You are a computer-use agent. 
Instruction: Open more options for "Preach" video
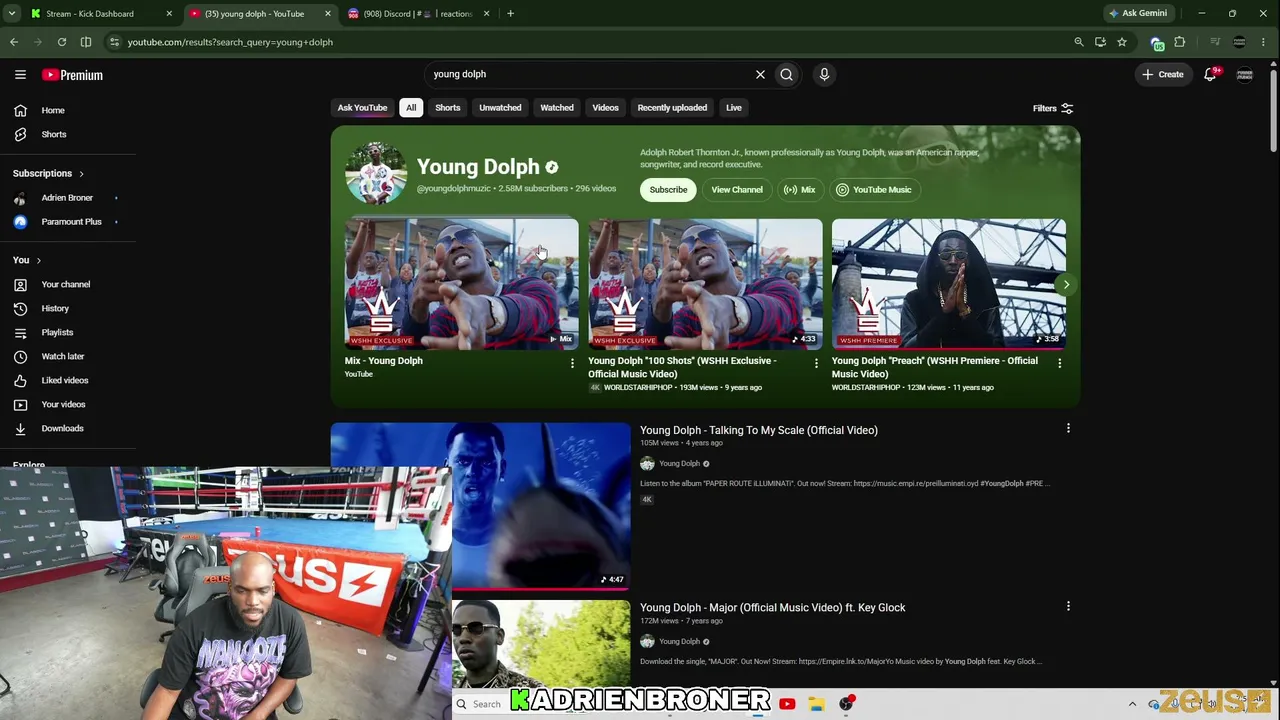click(x=1060, y=363)
